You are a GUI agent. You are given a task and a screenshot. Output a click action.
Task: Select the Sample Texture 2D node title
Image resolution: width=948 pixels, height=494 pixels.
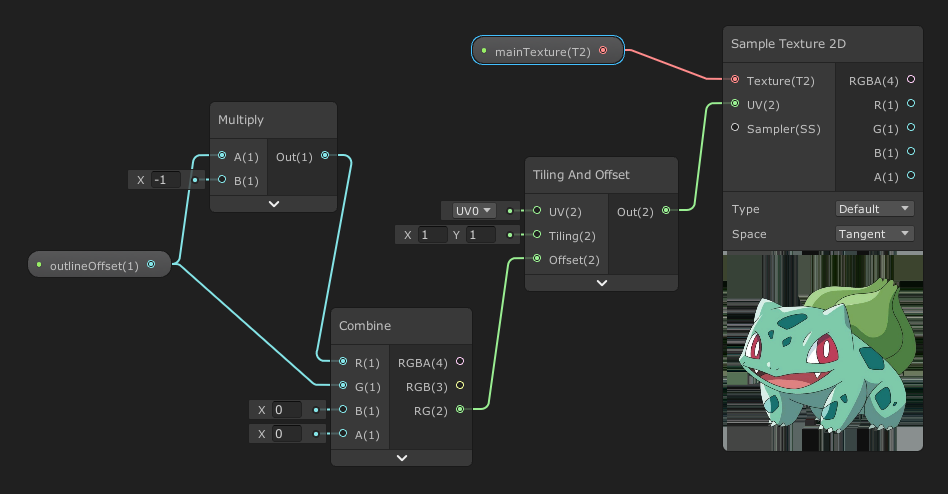click(788, 44)
